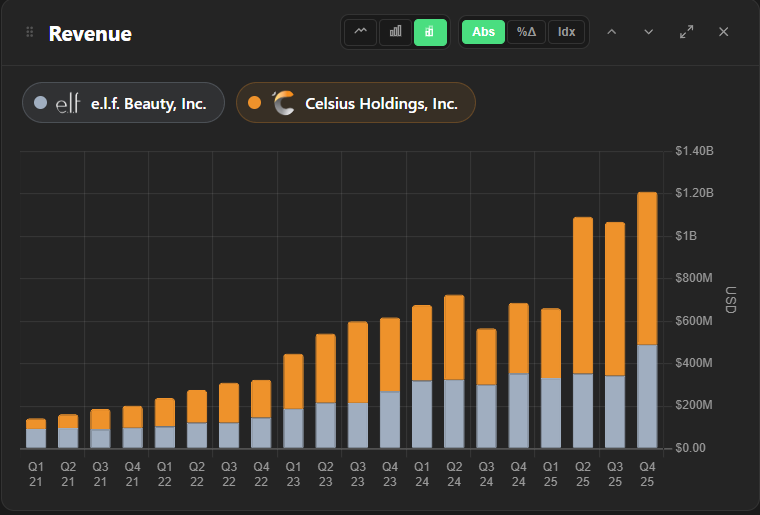The image size is (760, 515).
Task: Click the Q1 21 x-axis label
Action: 36,474
